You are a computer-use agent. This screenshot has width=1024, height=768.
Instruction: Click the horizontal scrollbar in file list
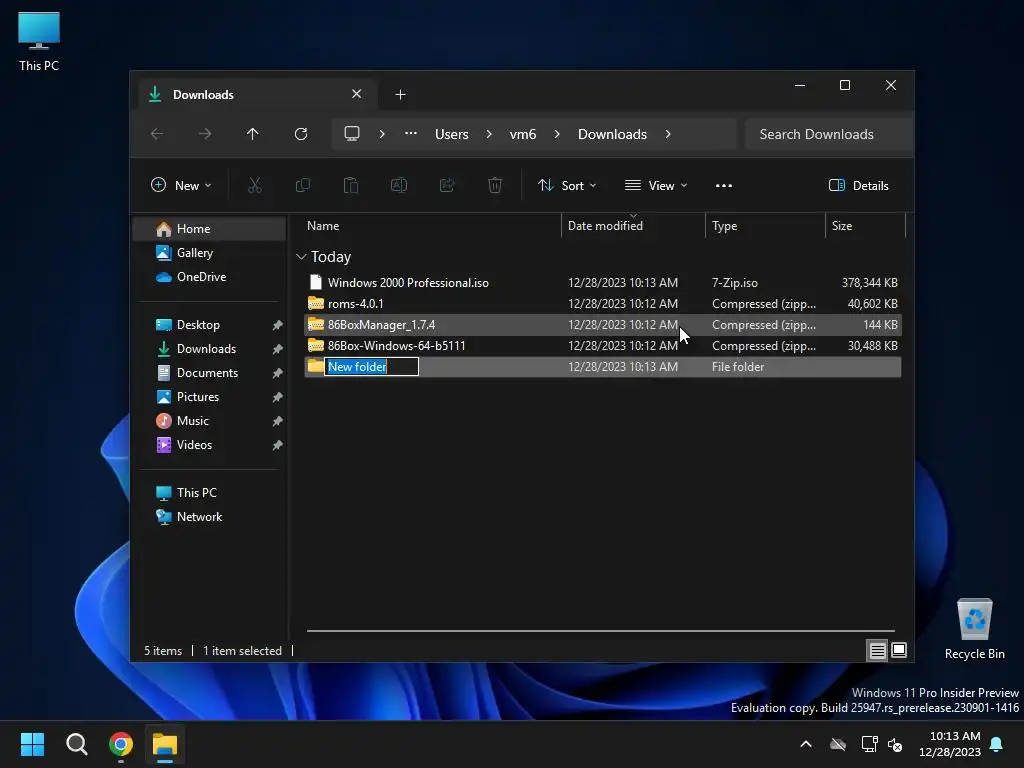[x=601, y=631]
